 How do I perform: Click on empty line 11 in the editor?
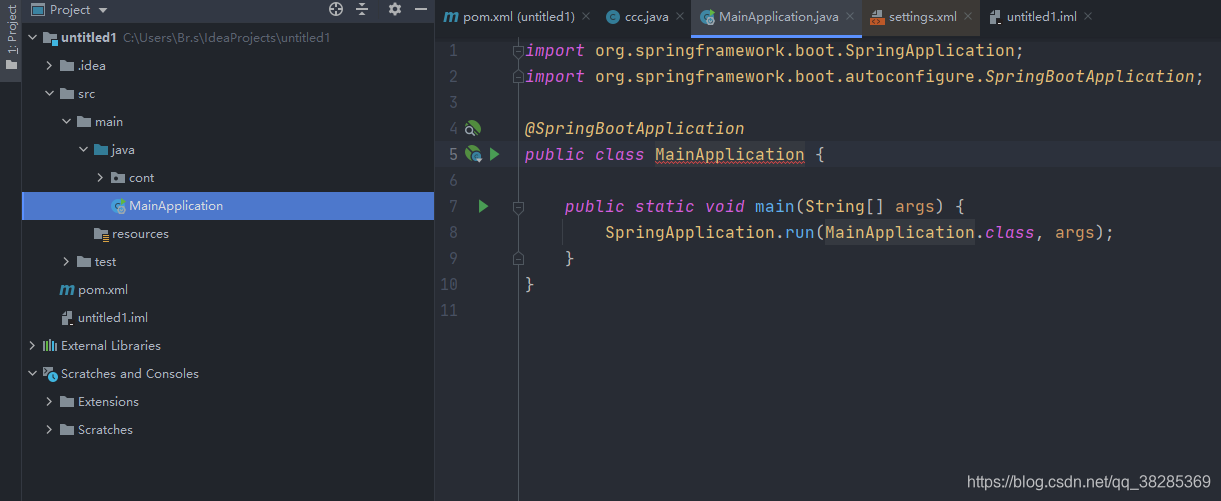tap(870, 310)
